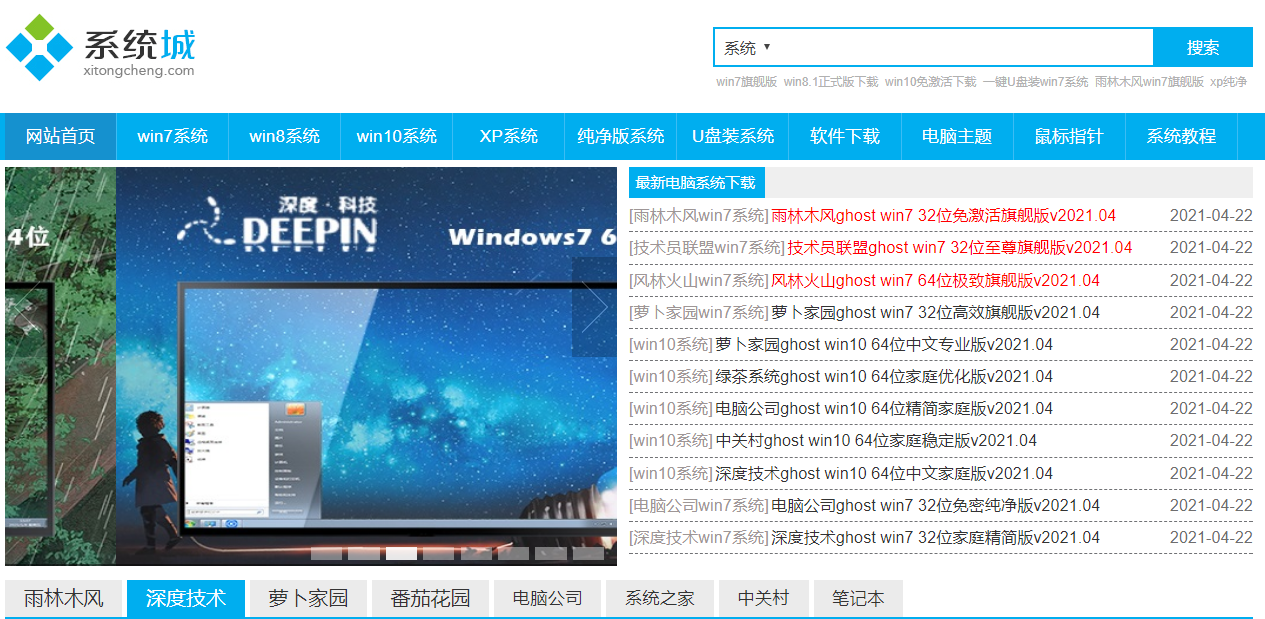The height and width of the screenshot is (619, 1265).
Task: Open 风林火山ghost win7 64位极致旗舰版 link
Action: pyautogui.click(x=935, y=280)
